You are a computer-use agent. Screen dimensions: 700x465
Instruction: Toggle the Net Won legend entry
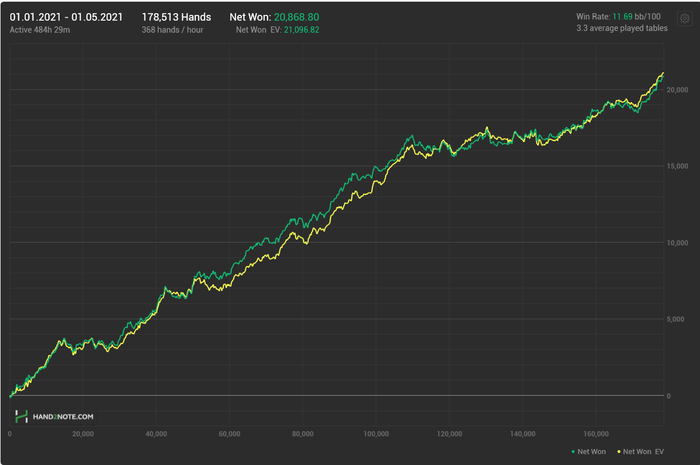588,452
